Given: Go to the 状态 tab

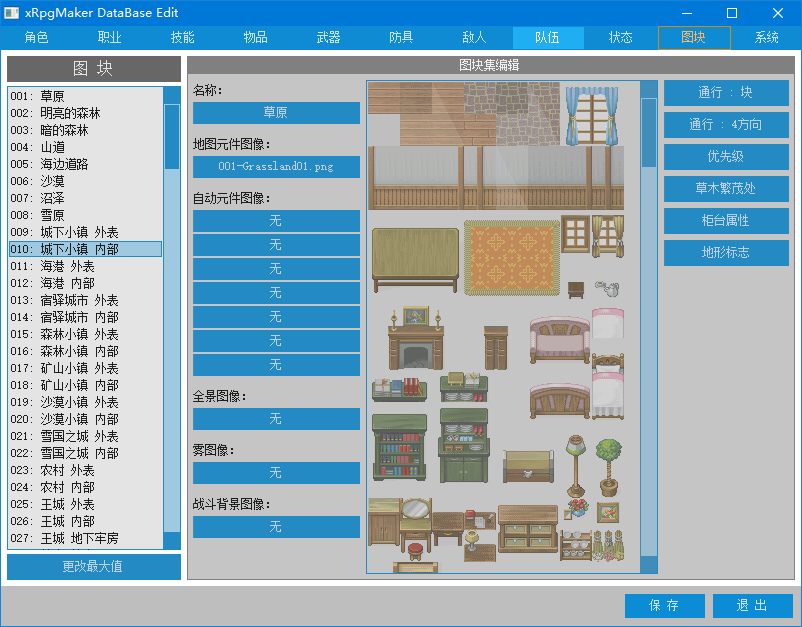Looking at the screenshot, I should (x=620, y=37).
